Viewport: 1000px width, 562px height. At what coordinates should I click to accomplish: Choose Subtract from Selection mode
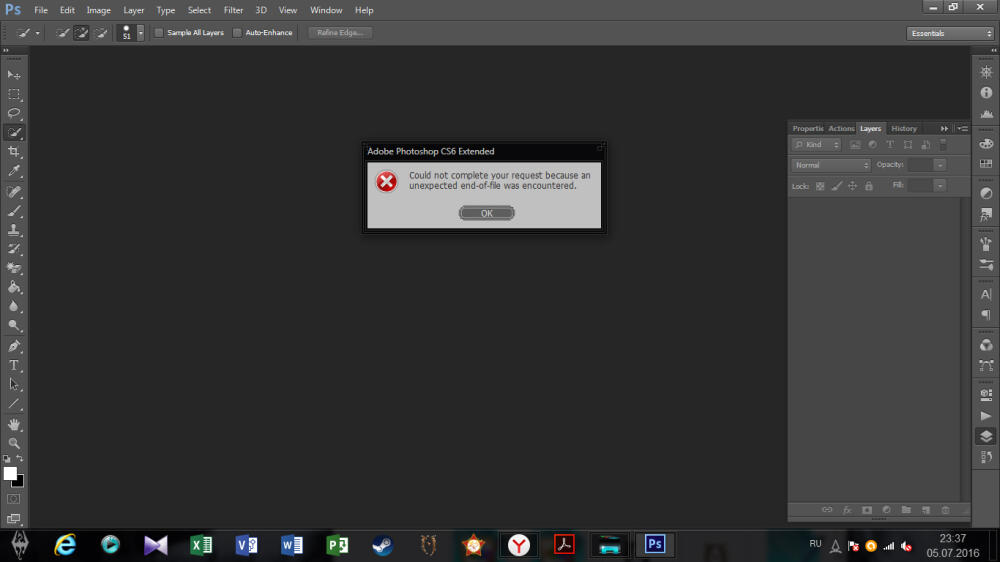[x=101, y=33]
